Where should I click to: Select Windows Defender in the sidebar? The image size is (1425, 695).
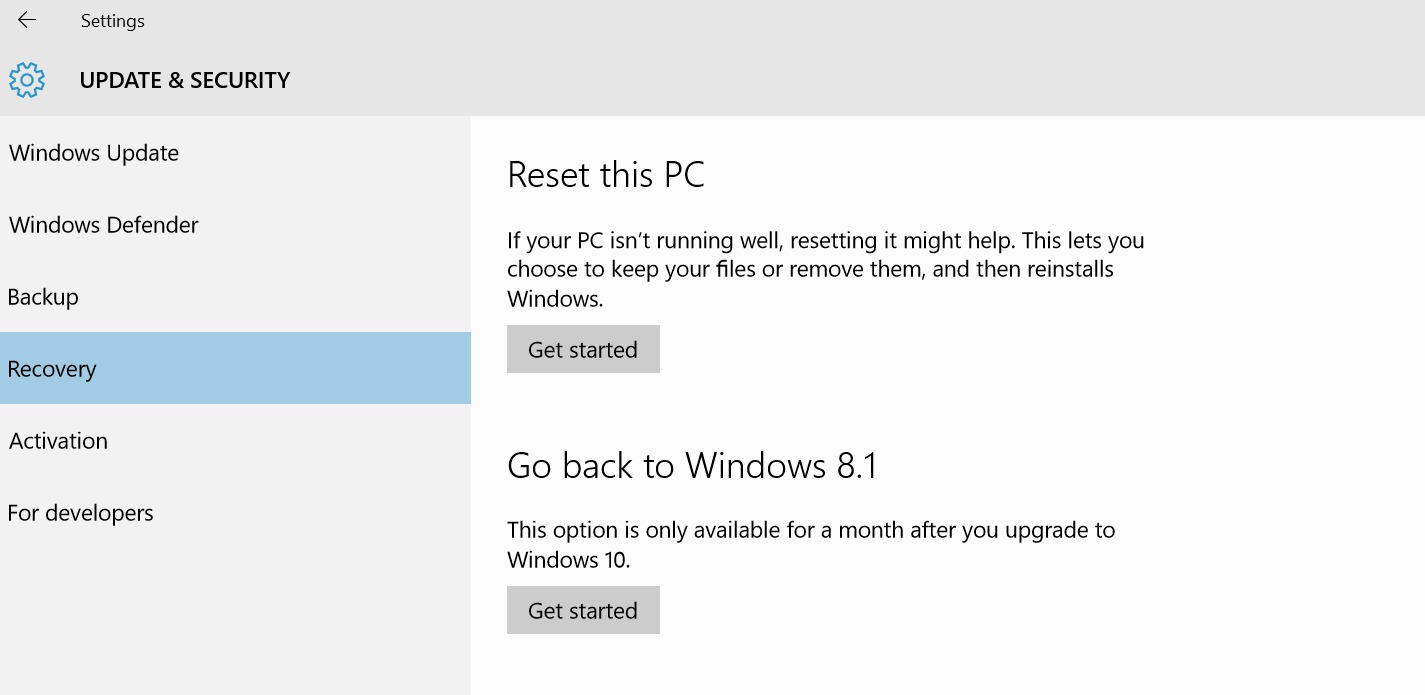[104, 225]
